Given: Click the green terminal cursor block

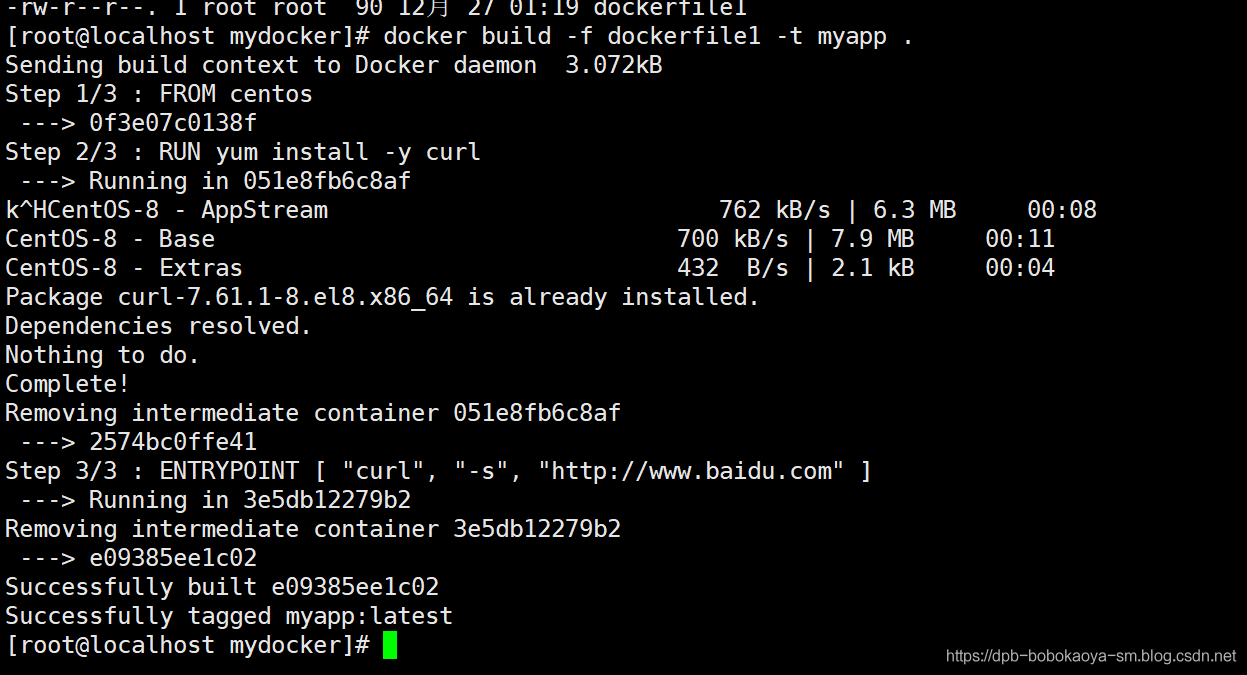Looking at the screenshot, I should [x=390, y=645].
